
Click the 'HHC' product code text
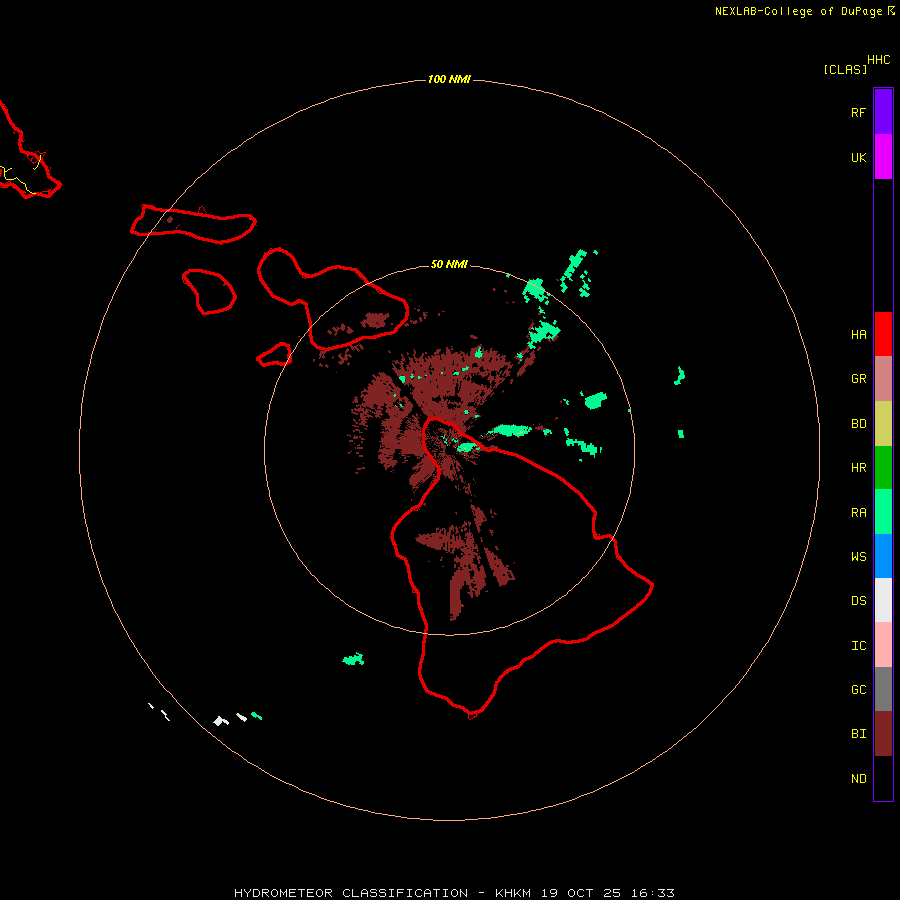point(878,60)
